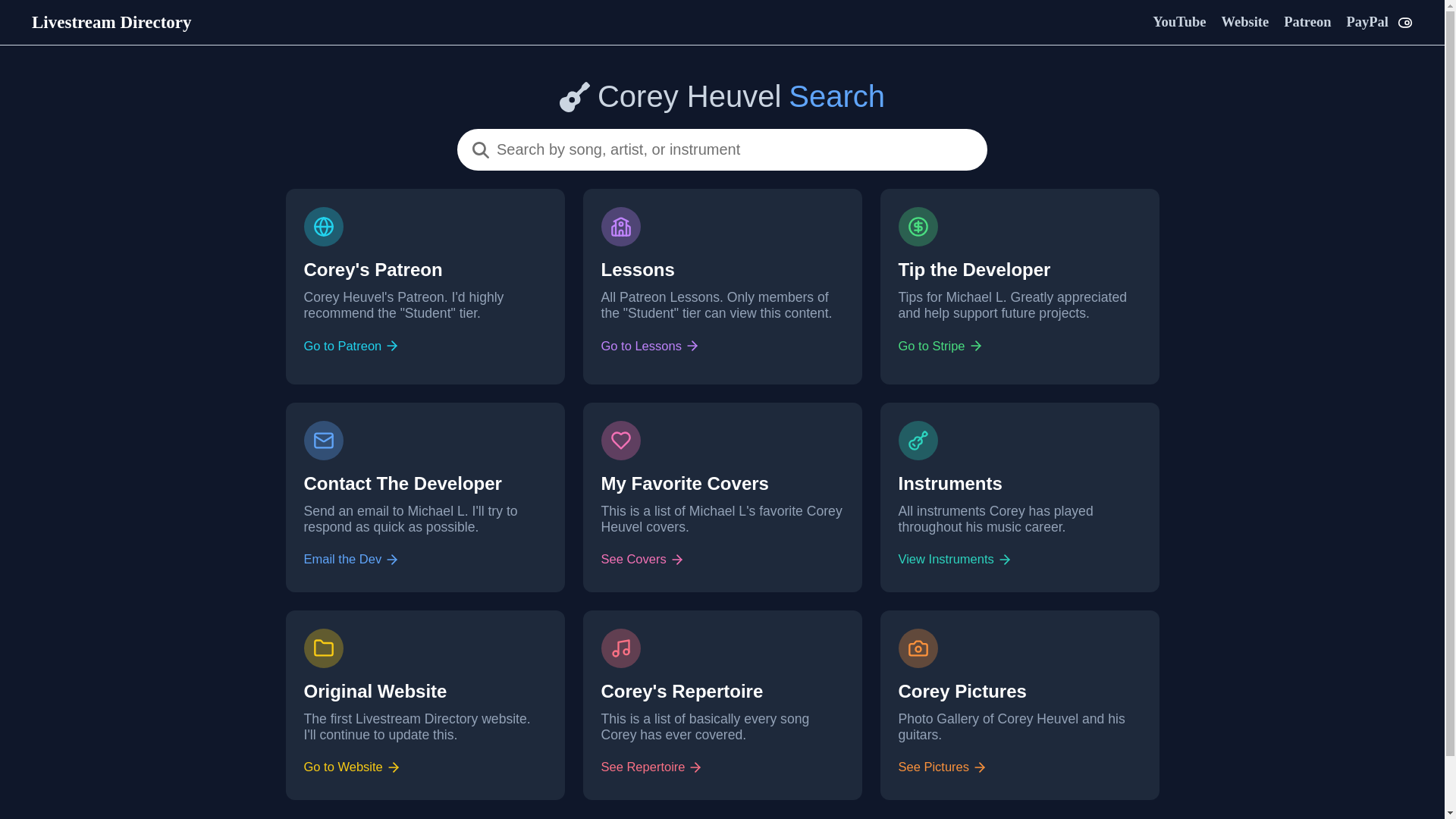Screen dimensions: 1456x819
Task: Click the camera icon on Corey Pictures card
Action: pyautogui.click(x=918, y=648)
